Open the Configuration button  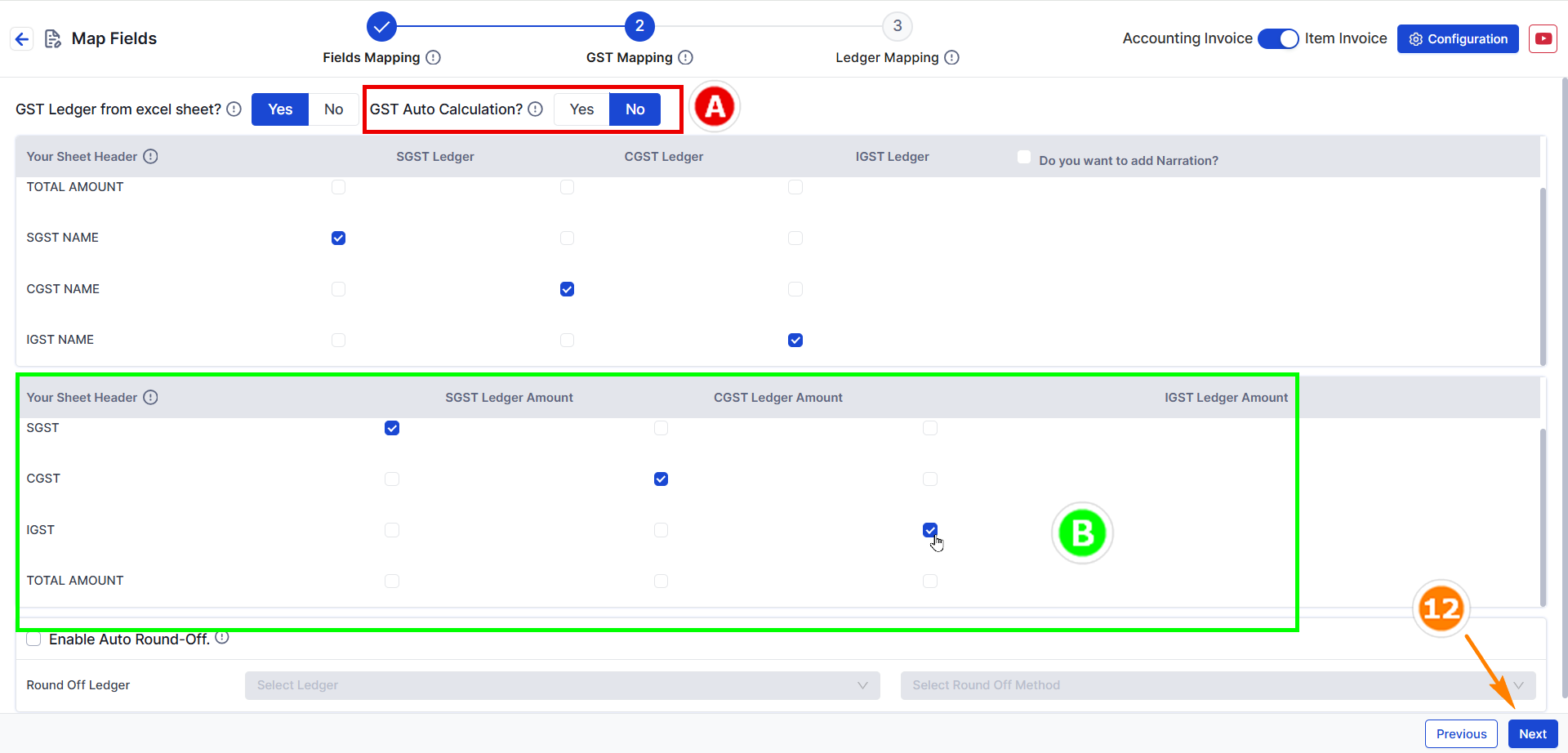1458,38
